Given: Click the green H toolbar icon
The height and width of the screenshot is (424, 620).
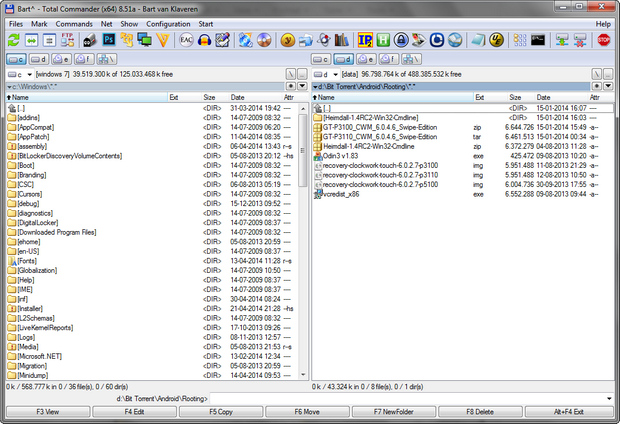Looking at the screenshot, I should click(383, 40).
